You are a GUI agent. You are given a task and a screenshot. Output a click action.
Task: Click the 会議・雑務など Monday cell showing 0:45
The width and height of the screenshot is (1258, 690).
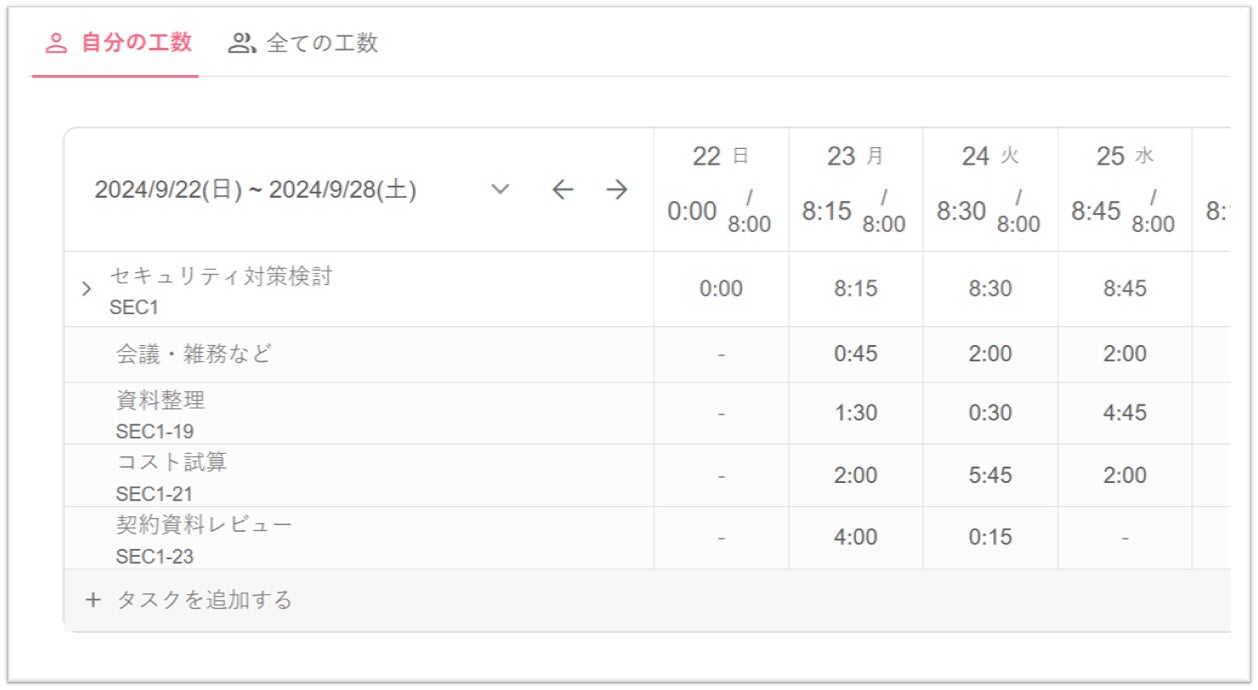pyautogui.click(x=855, y=354)
